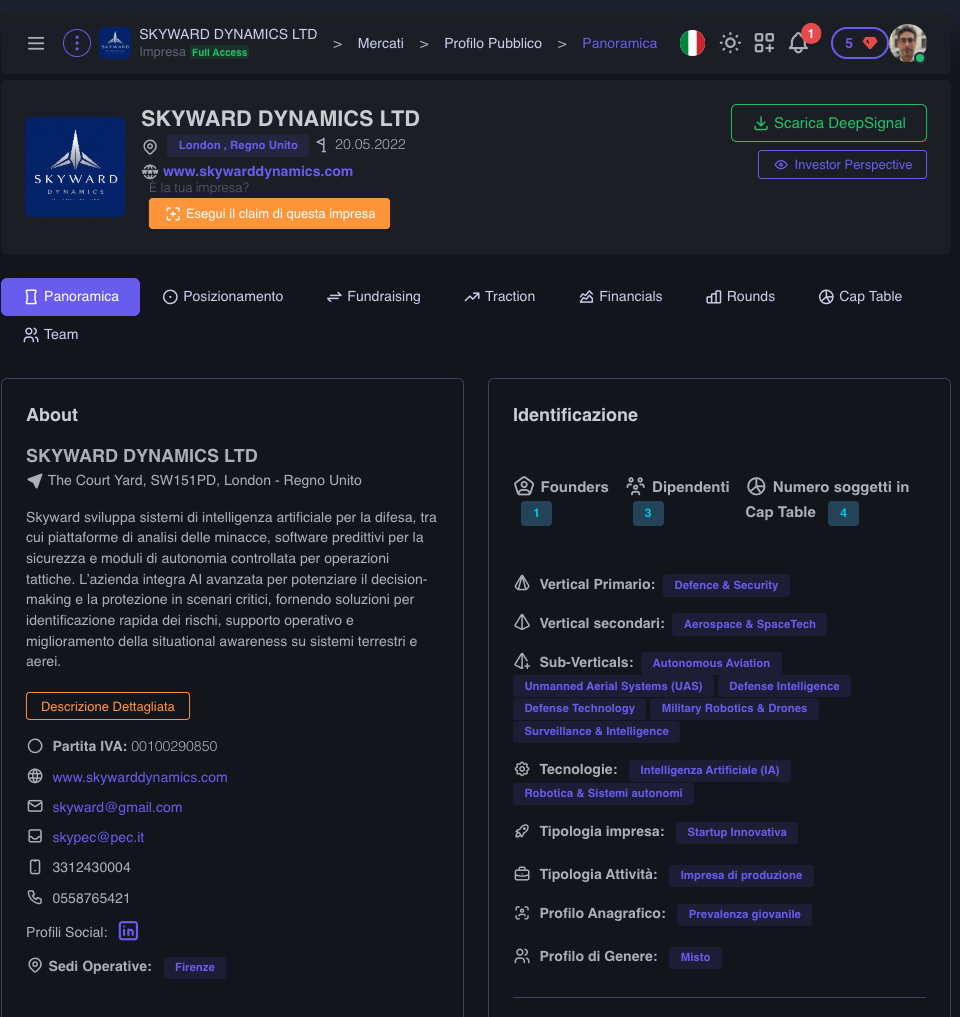Image resolution: width=960 pixels, height=1017 pixels.
Task: Switch to Fundraising tab
Action: [373, 296]
